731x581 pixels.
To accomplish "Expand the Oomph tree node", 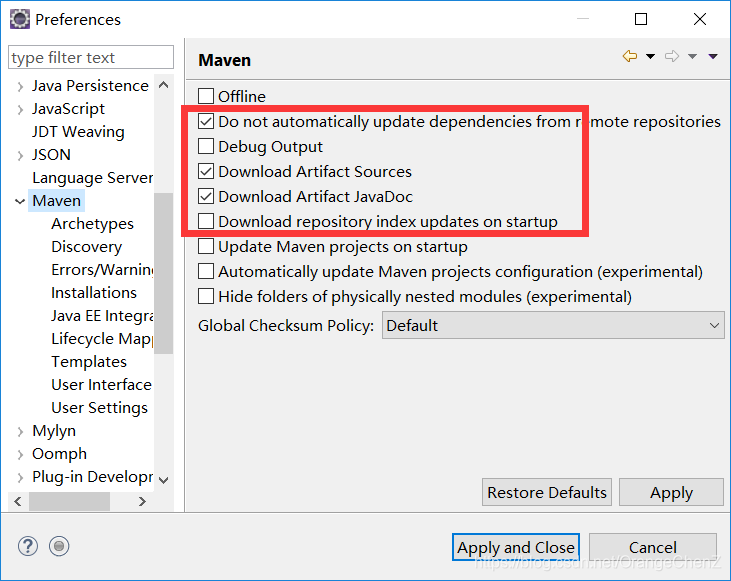I will 20,454.
